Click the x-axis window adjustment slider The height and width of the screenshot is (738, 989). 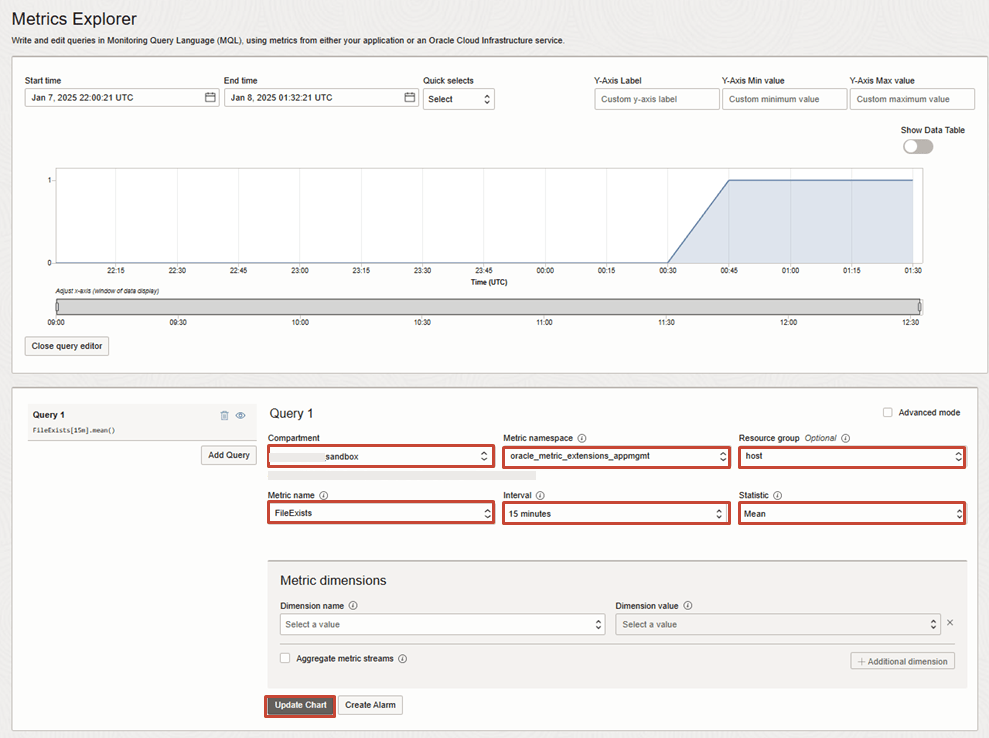click(488, 307)
